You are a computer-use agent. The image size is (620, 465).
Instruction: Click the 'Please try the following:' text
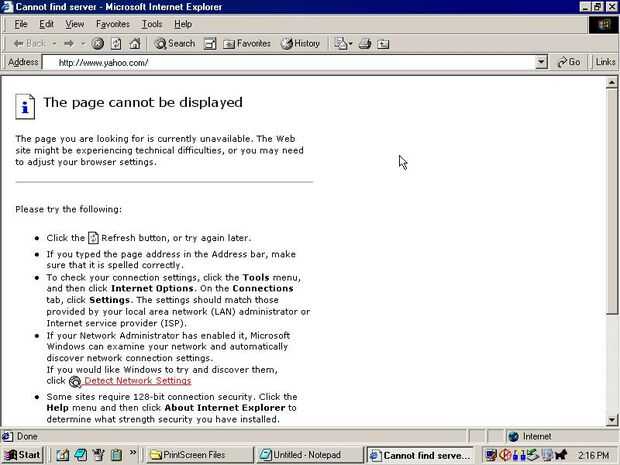[x=68, y=209]
